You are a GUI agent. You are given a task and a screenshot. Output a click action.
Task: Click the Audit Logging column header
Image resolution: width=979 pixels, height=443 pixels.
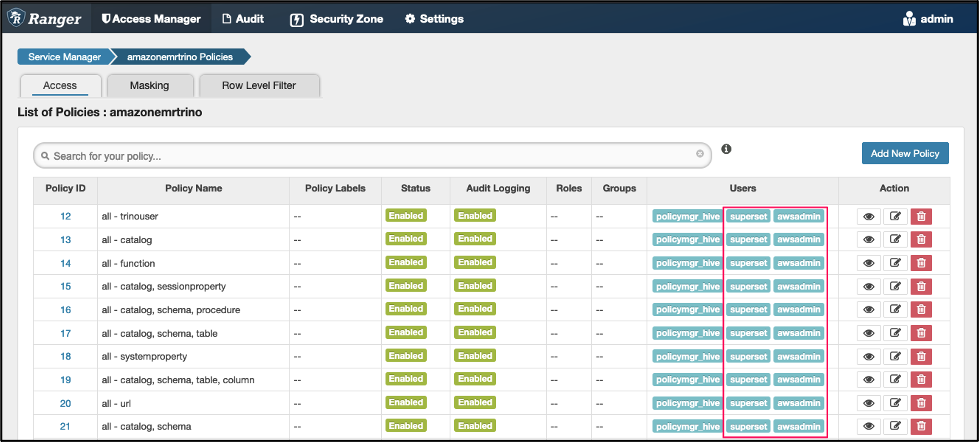coord(498,188)
